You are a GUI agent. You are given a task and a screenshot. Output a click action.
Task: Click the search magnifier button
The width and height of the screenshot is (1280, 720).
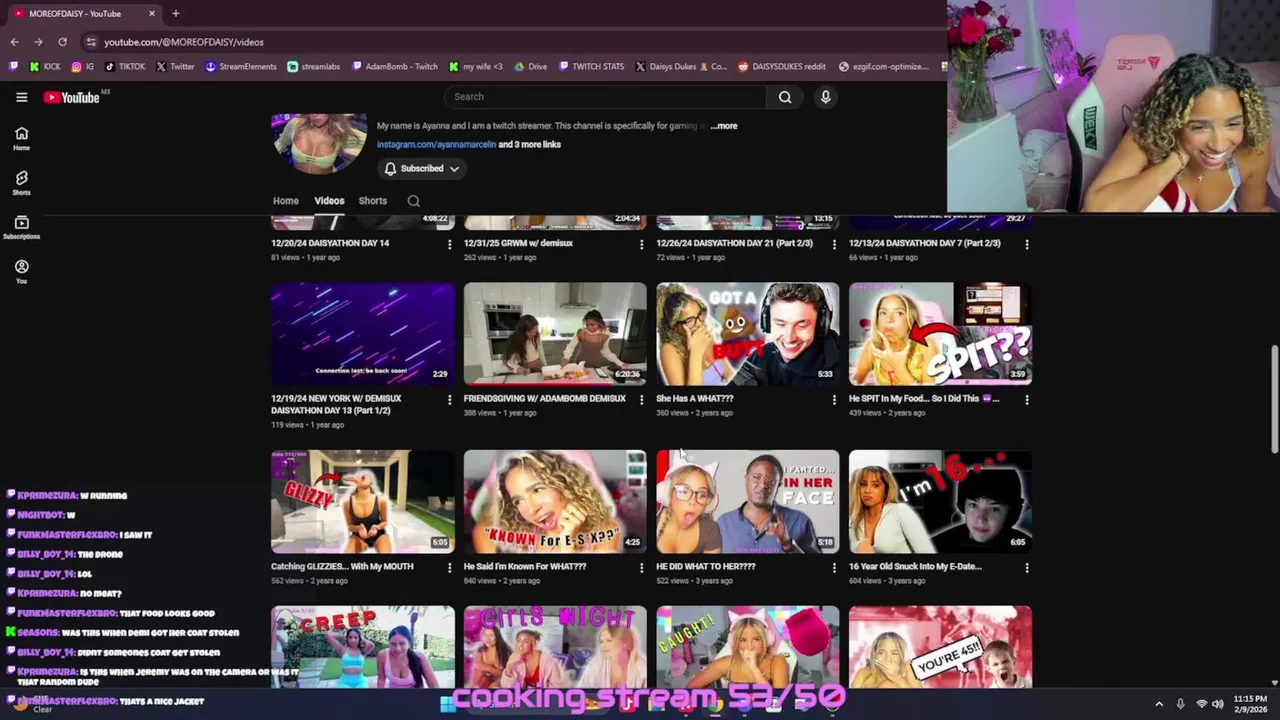[x=785, y=97]
